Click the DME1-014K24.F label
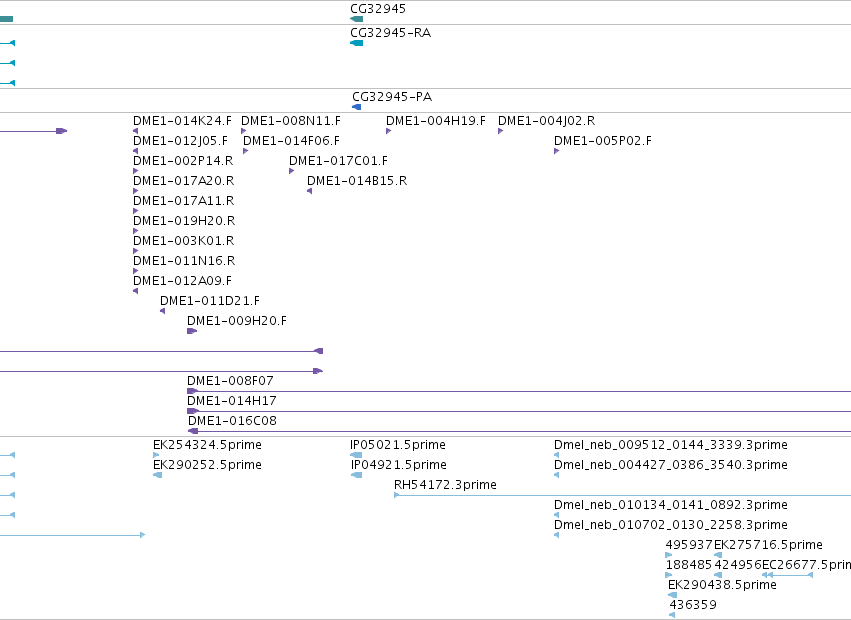The width and height of the screenshot is (851, 620). coord(182,121)
